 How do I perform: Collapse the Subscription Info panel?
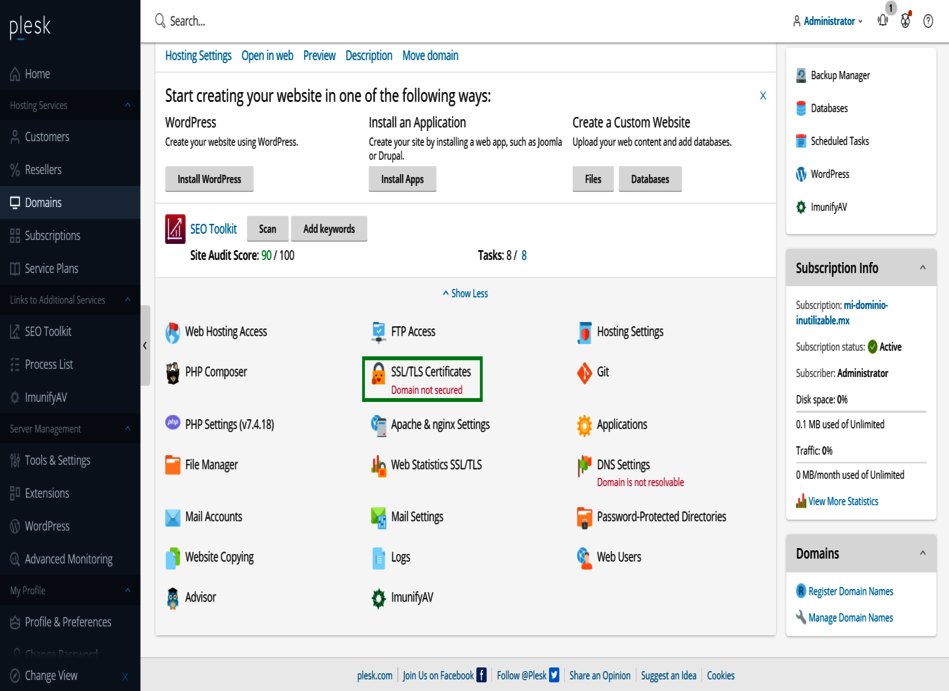pos(922,267)
